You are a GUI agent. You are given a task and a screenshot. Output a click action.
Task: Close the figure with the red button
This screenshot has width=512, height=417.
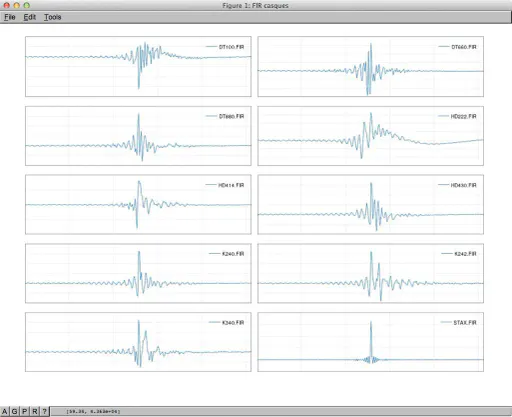(x=7, y=5)
